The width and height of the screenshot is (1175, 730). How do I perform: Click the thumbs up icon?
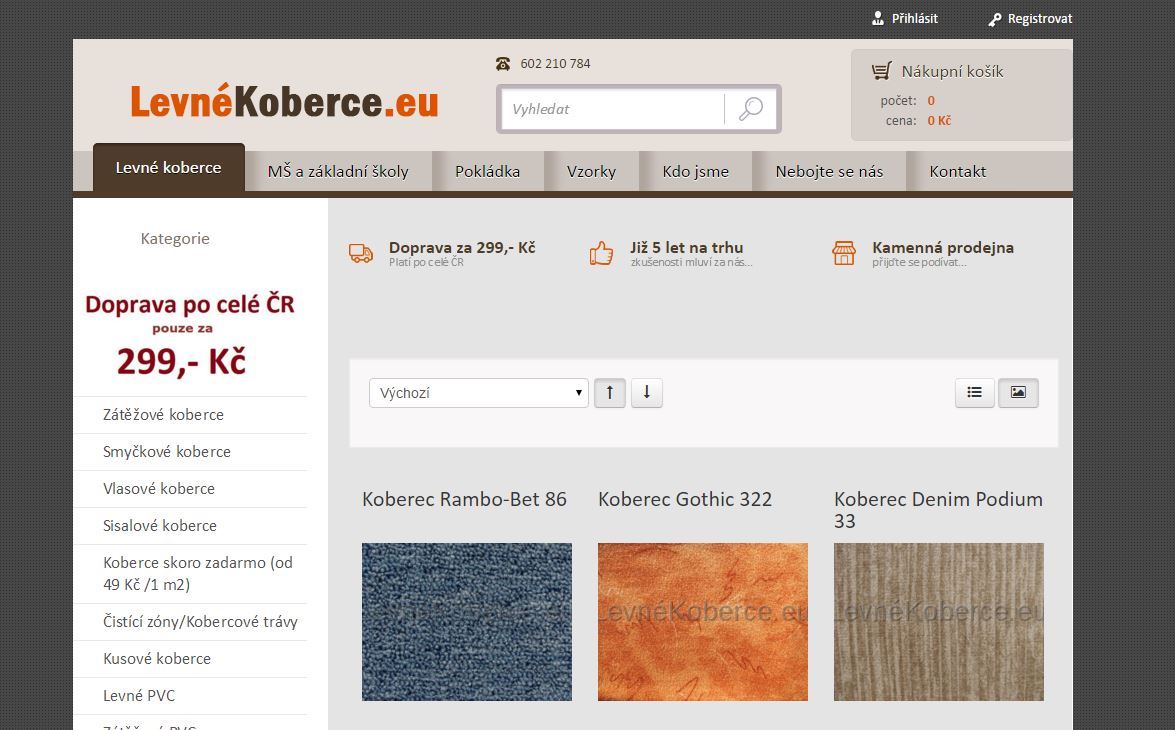pos(601,253)
